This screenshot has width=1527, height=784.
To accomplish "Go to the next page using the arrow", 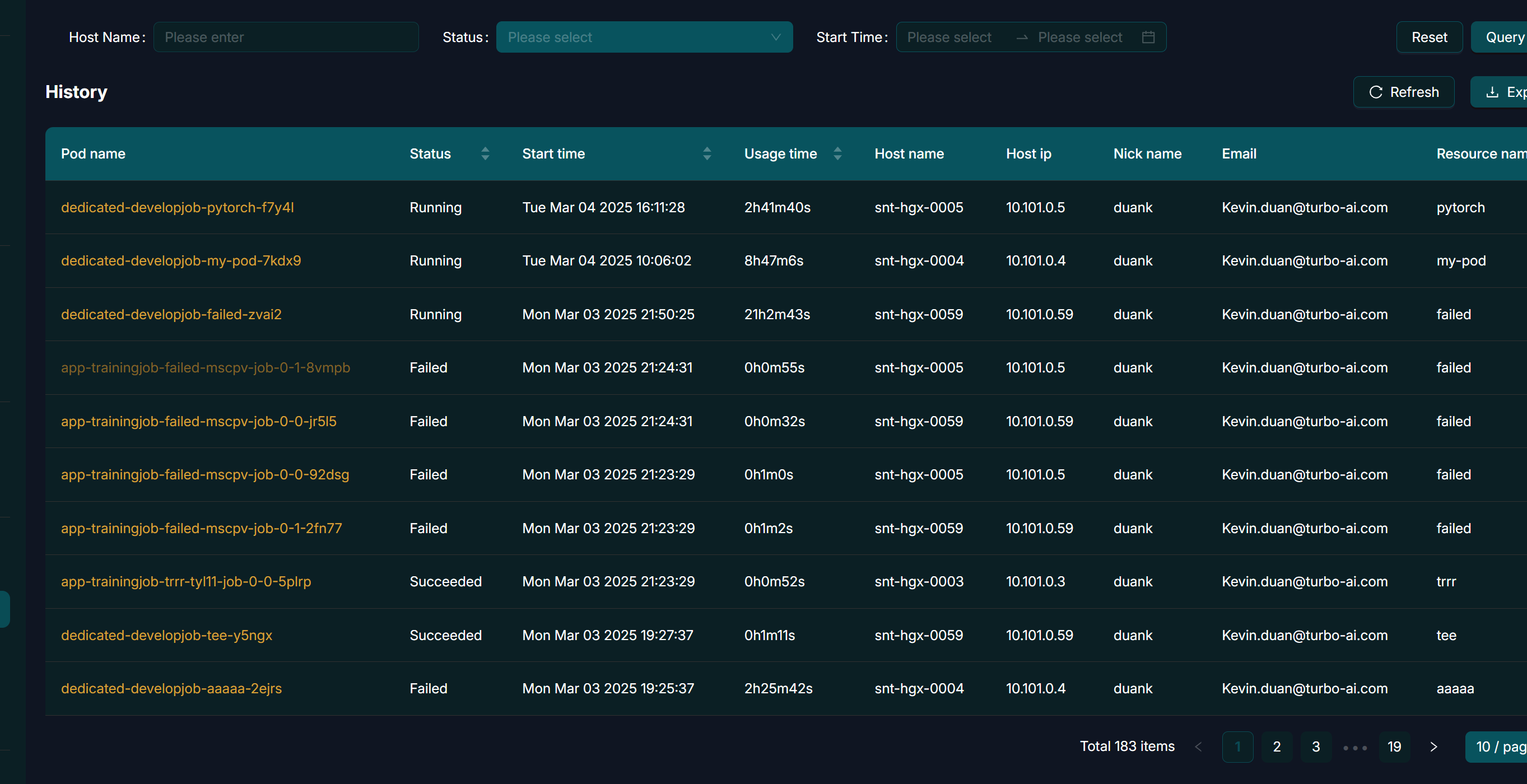I will point(1433,746).
